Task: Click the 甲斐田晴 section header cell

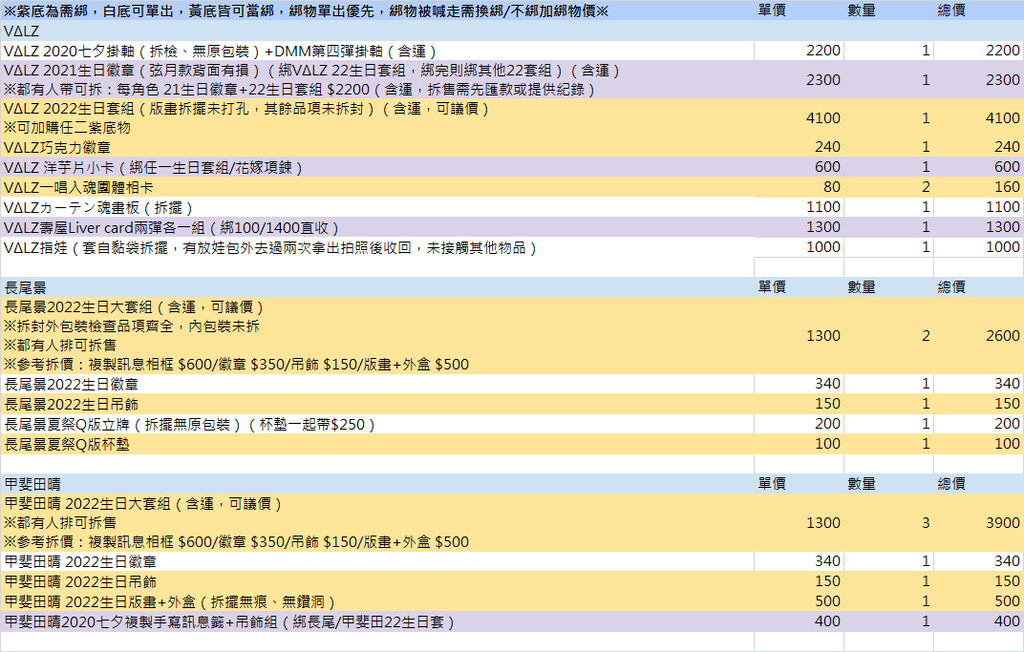Action: click(x=377, y=484)
